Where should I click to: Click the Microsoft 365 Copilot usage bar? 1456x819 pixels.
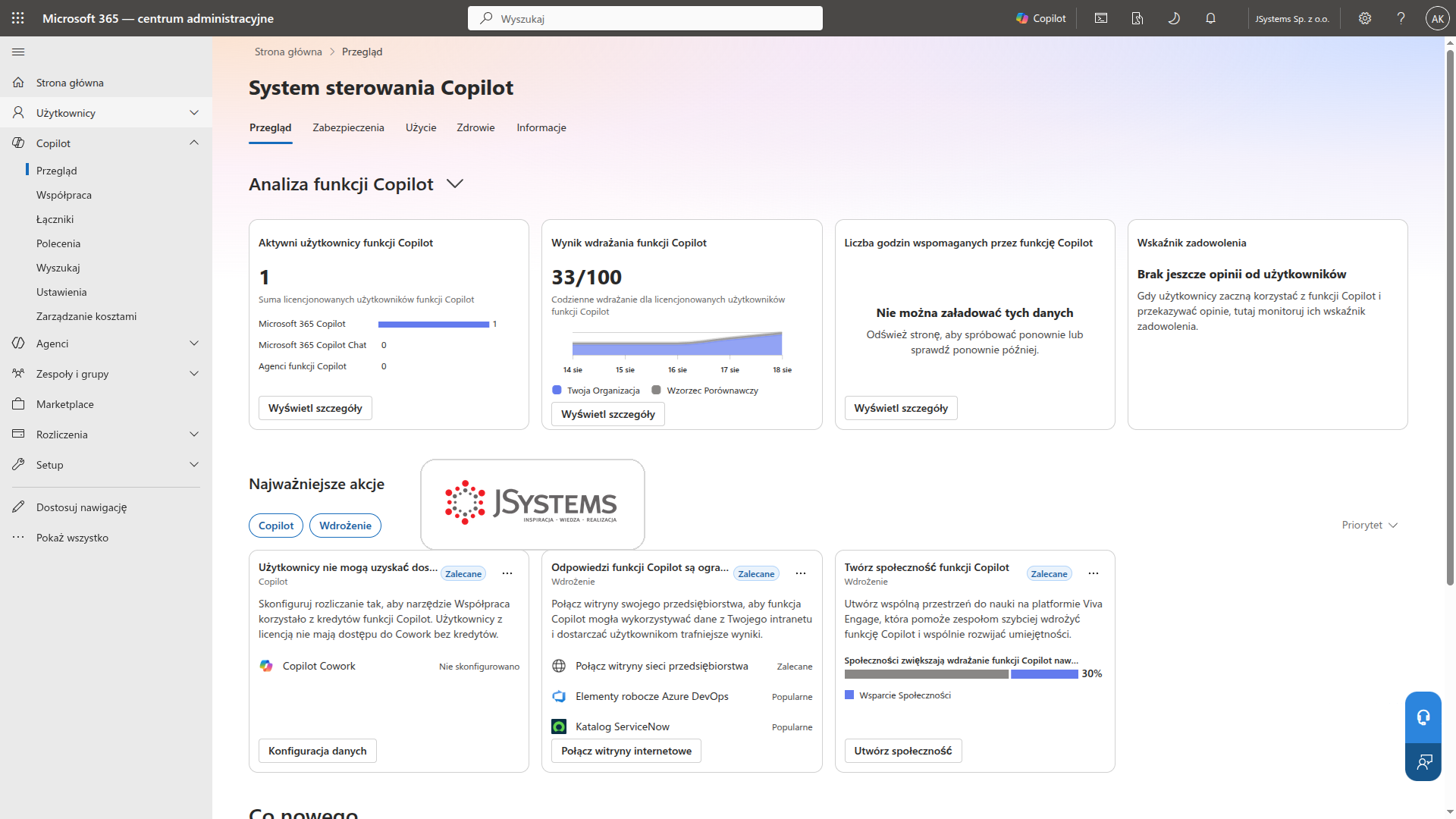434,324
